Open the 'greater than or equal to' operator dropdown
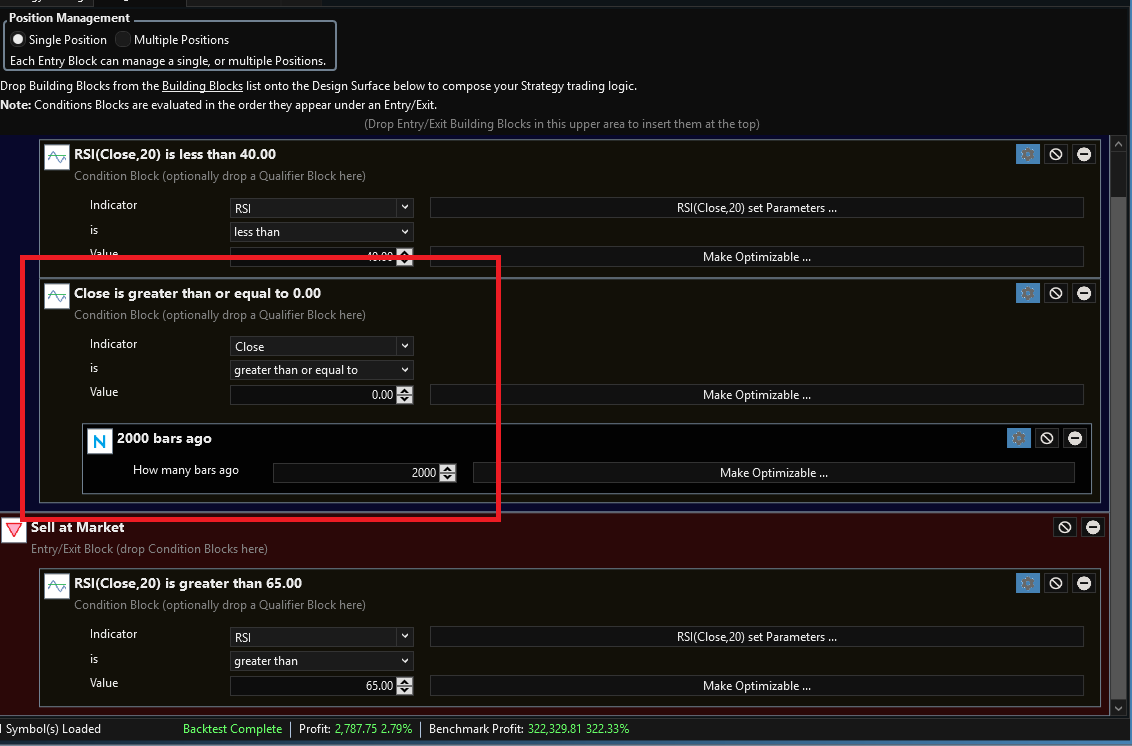 (x=321, y=370)
